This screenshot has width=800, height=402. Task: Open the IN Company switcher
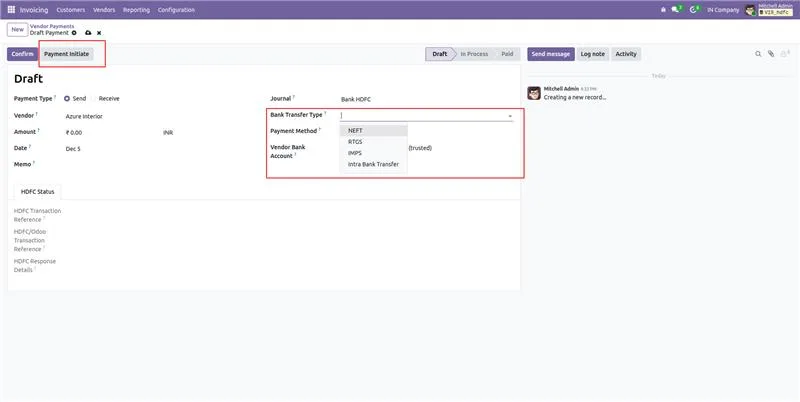(723, 10)
